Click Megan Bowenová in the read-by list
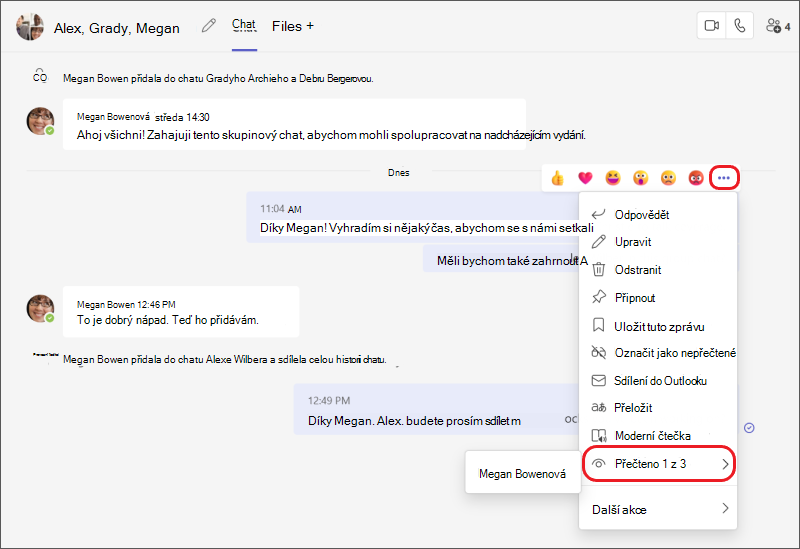The height and width of the screenshot is (549, 800). [x=522, y=474]
